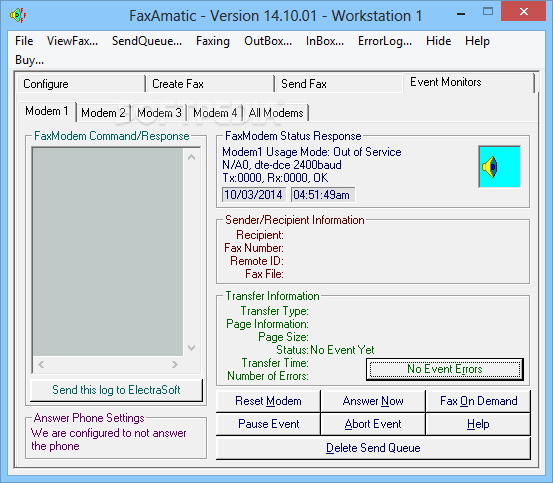This screenshot has height=483, width=553.
Task: Click the Fax File: label
Action: tap(265, 274)
